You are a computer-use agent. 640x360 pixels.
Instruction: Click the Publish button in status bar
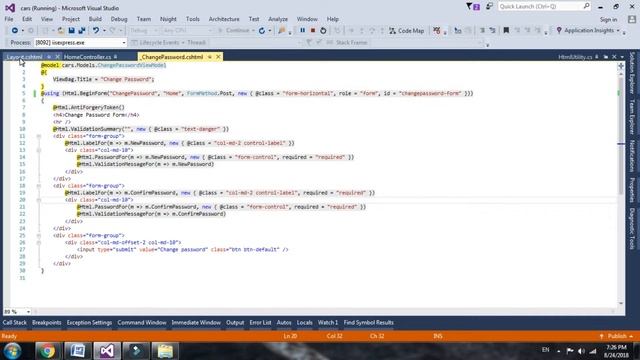(617, 336)
